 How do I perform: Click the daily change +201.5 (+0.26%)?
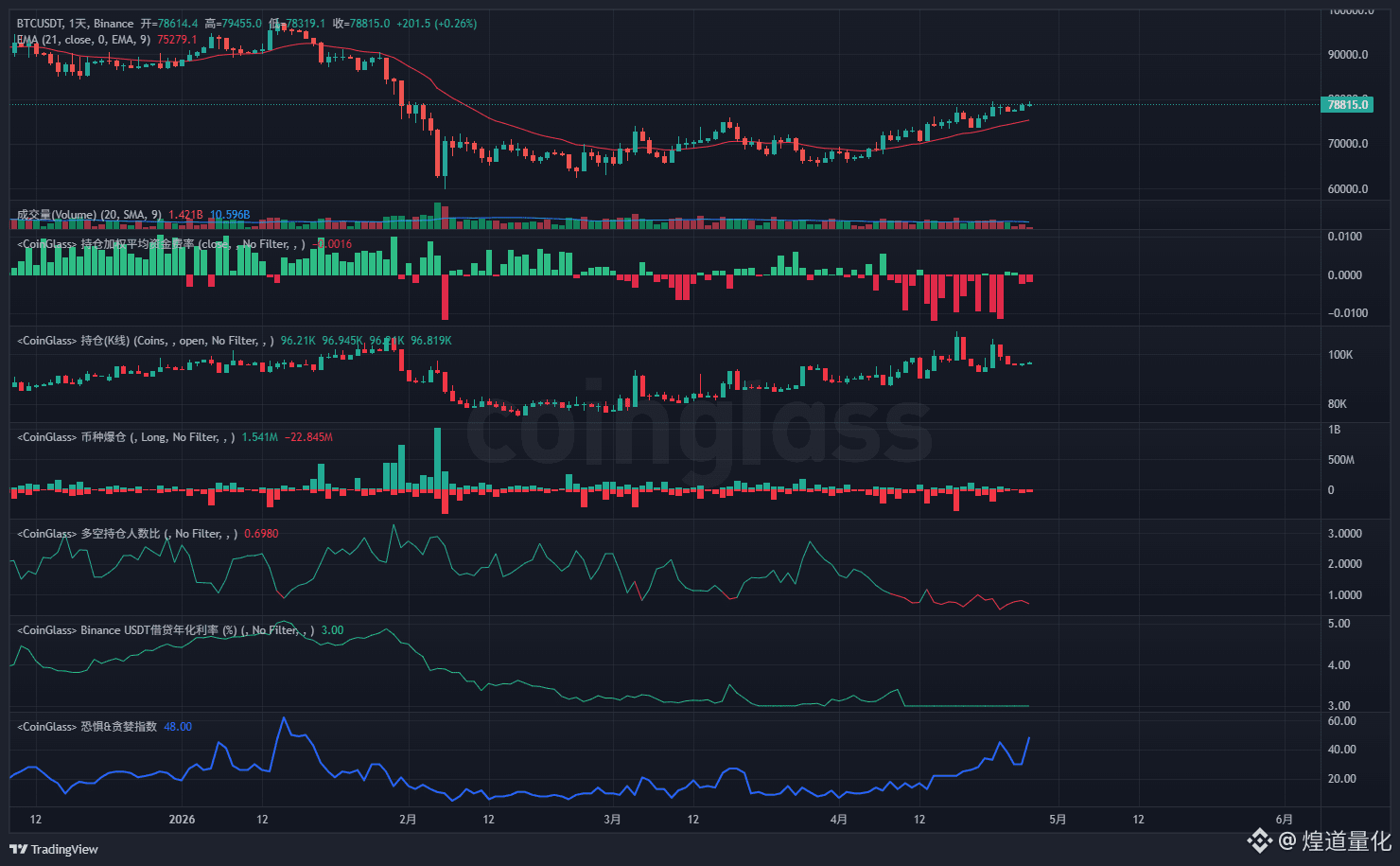436,24
